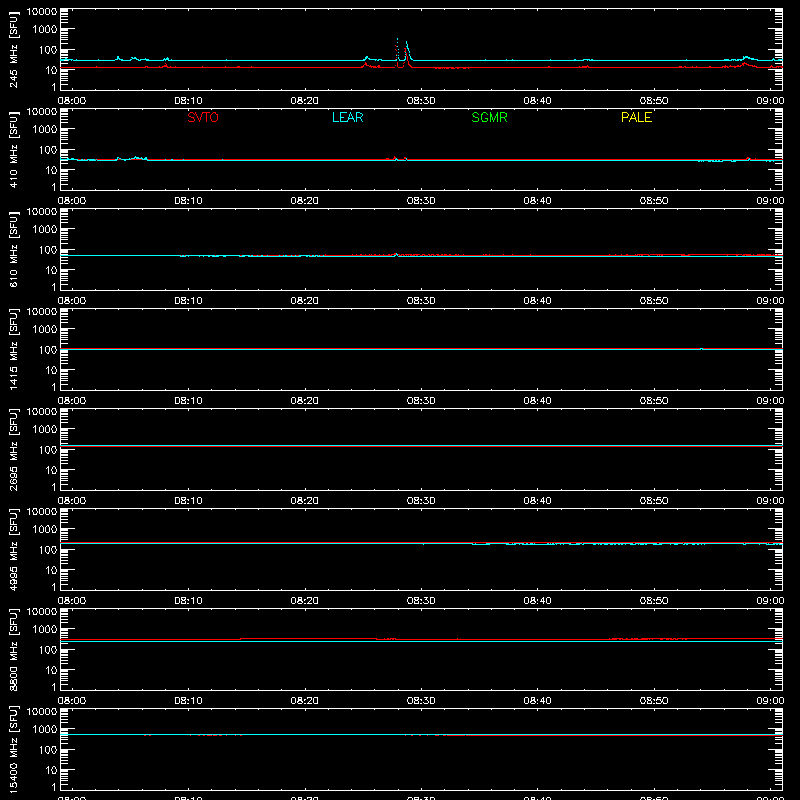Click 08:10 label beneath the 245 MHz plot
Screen dimensions: 800x800
(x=188, y=101)
